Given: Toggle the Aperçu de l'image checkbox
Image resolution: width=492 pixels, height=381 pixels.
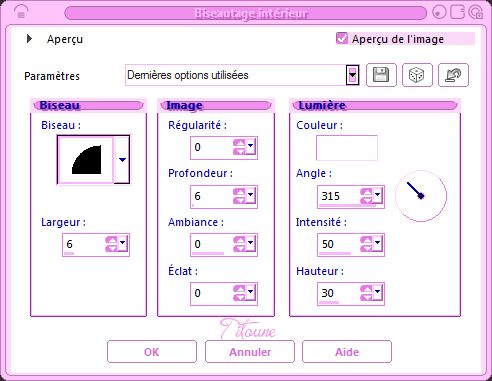Looking at the screenshot, I should coord(342,38).
